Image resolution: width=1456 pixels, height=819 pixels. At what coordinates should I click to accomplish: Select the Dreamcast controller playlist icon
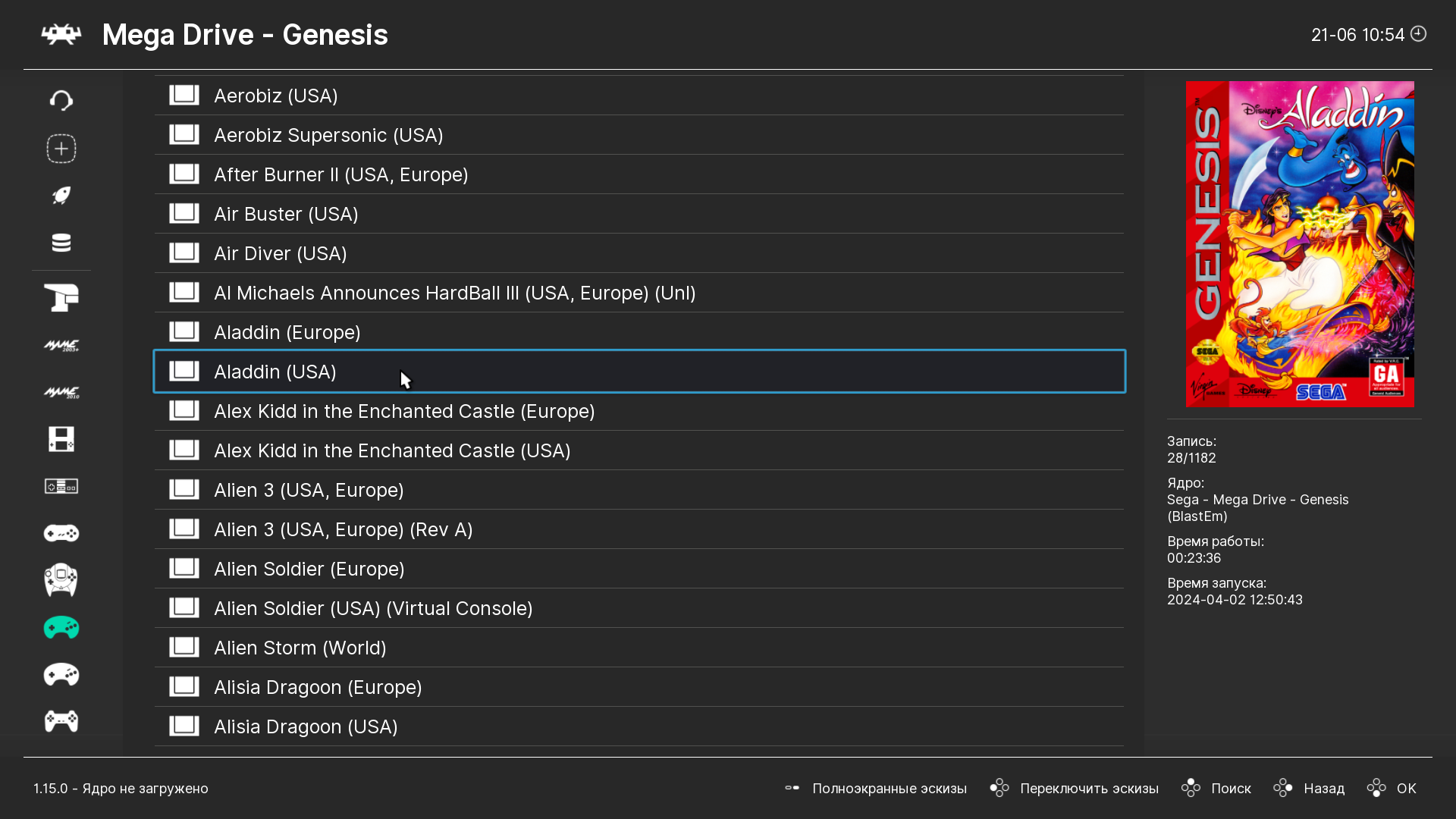click(61, 580)
